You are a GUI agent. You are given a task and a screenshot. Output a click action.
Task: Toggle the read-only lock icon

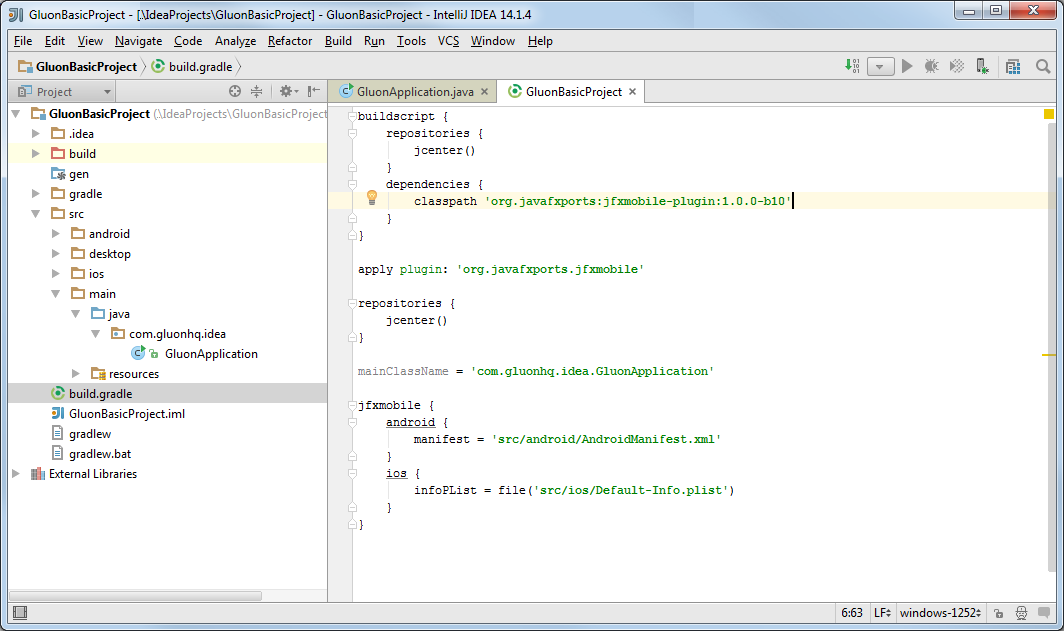tap(998, 613)
